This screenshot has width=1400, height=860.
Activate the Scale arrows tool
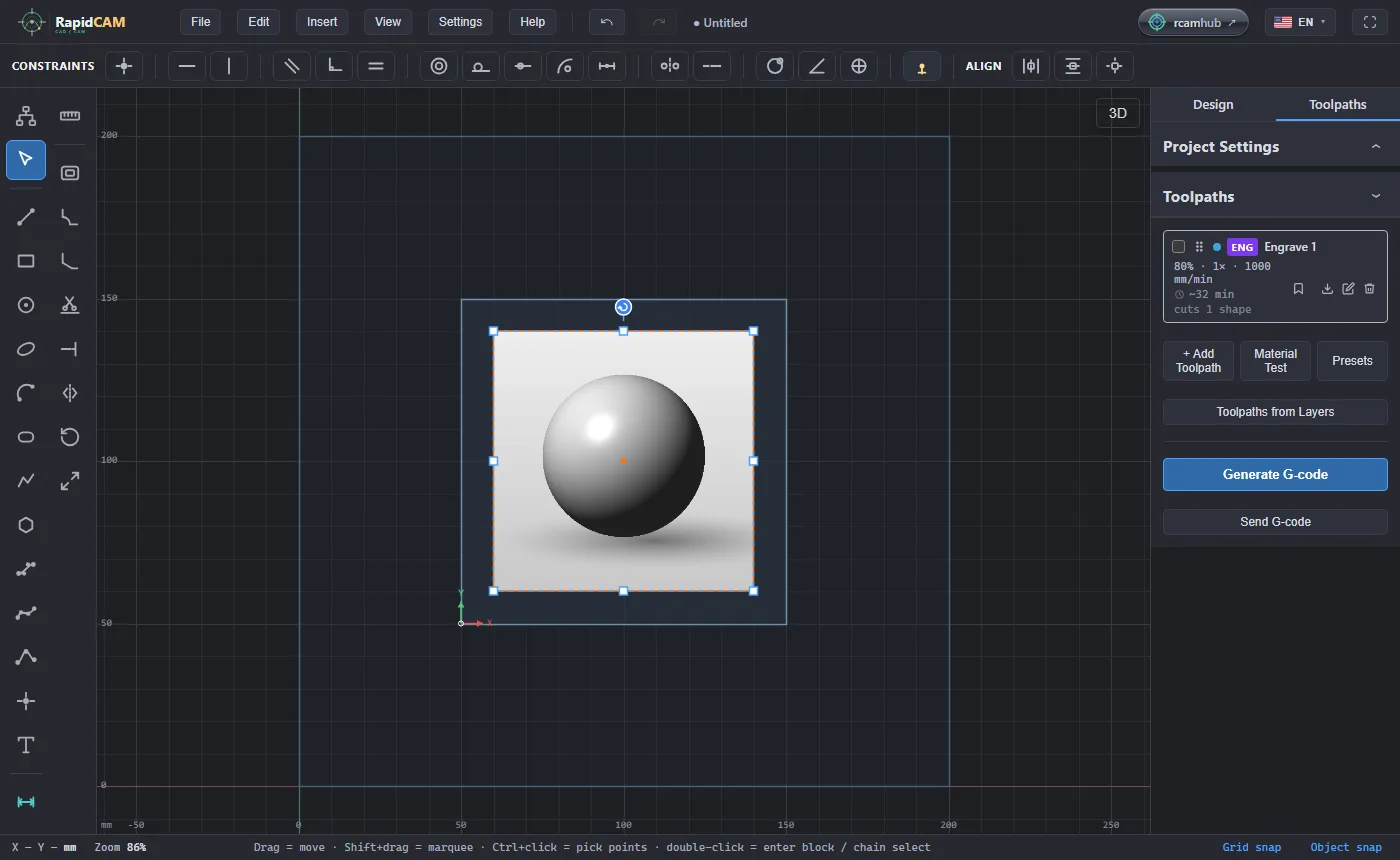click(x=70, y=481)
